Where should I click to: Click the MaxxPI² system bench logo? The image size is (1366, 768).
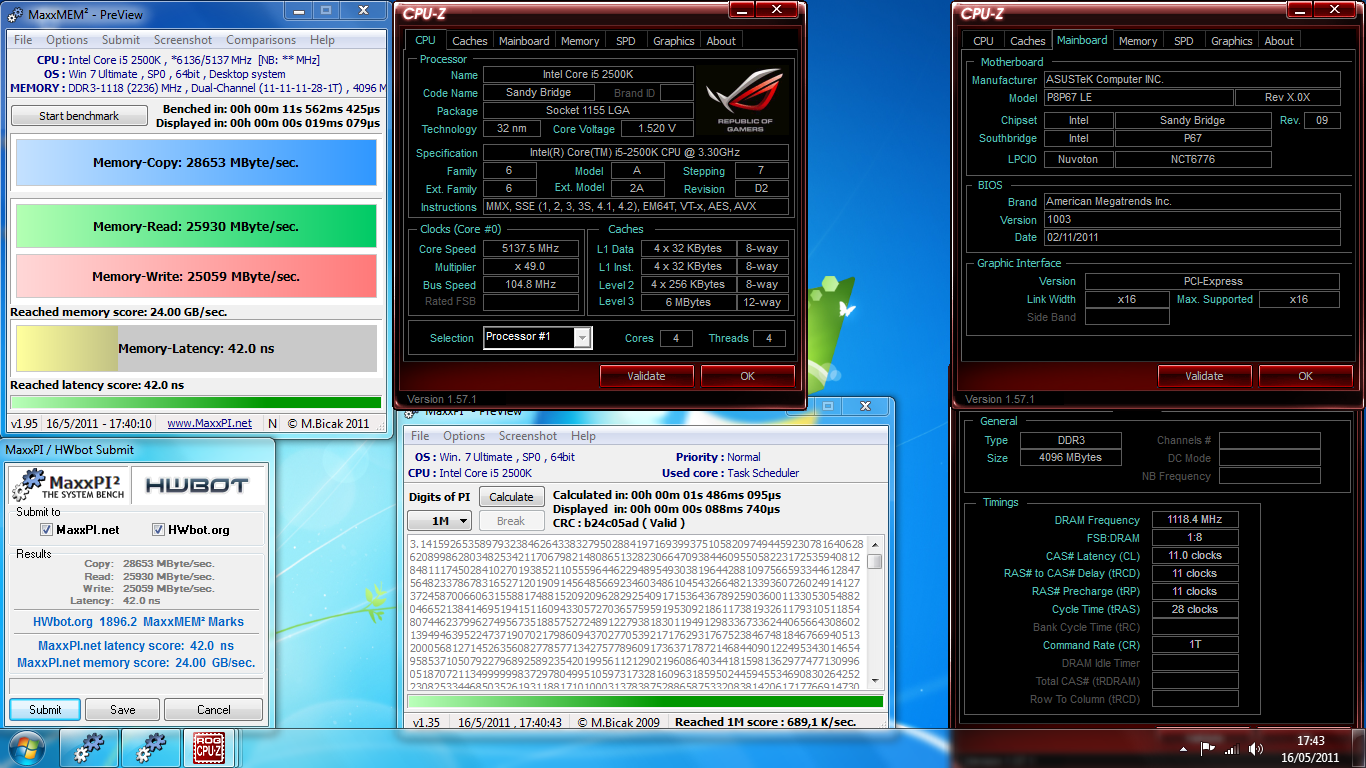(x=69, y=485)
